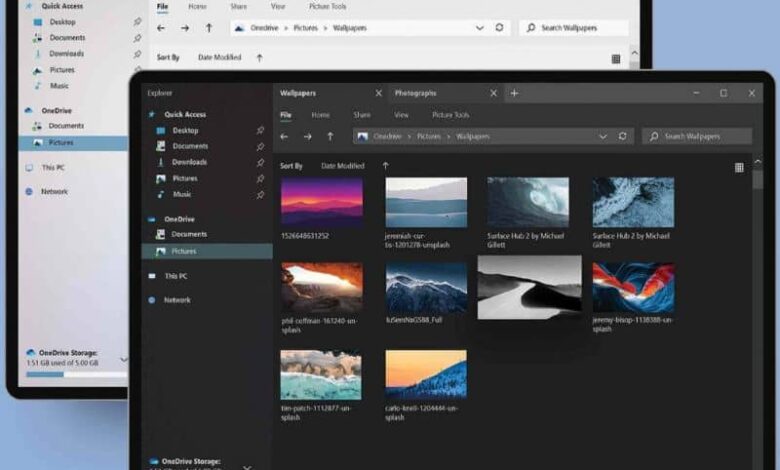Open Date Modified sort option, dark window
The height and width of the screenshot is (470, 780).
coord(343,166)
